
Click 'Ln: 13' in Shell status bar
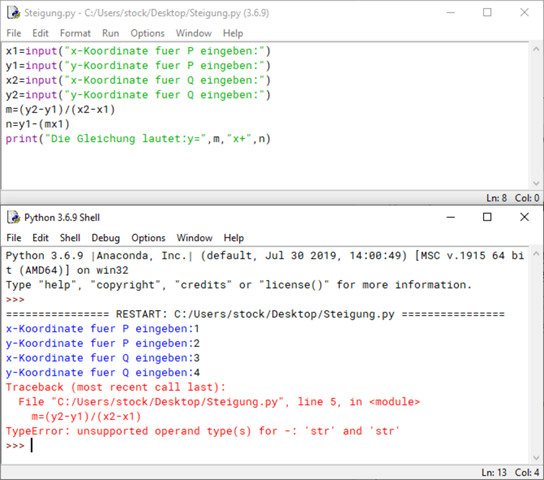pos(494,472)
